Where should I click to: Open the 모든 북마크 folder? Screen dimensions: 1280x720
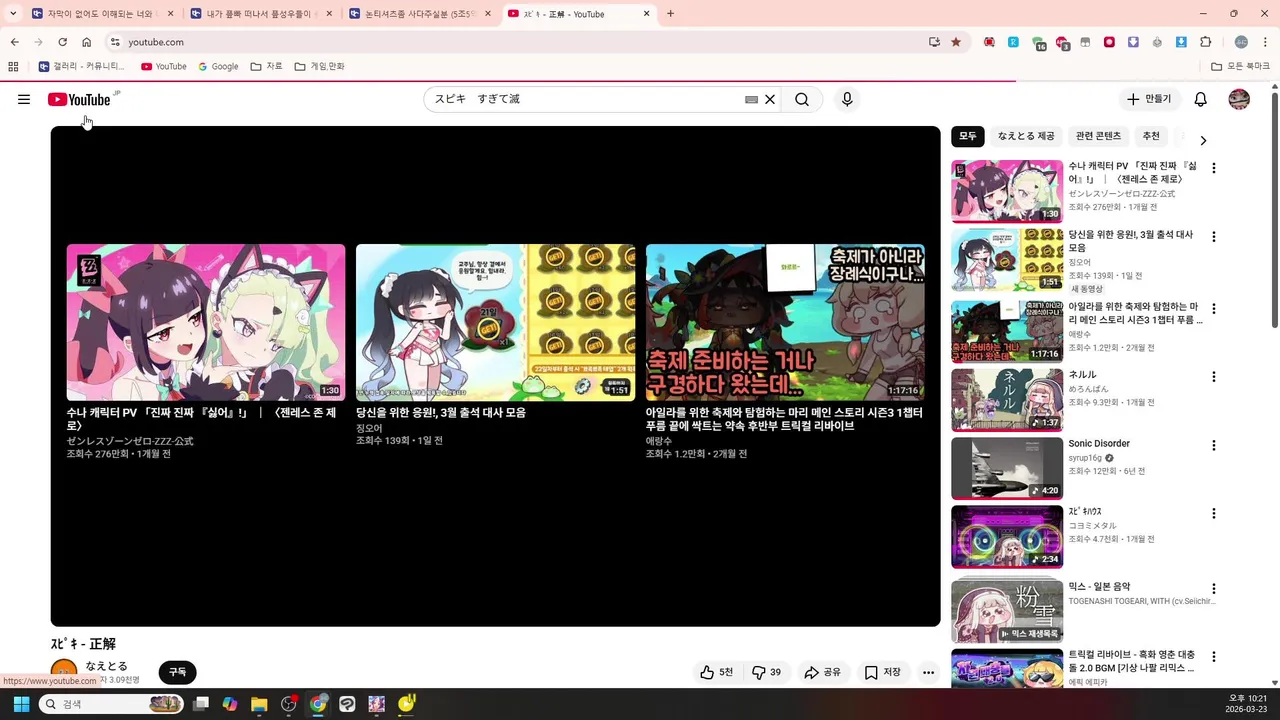pyautogui.click(x=1241, y=67)
